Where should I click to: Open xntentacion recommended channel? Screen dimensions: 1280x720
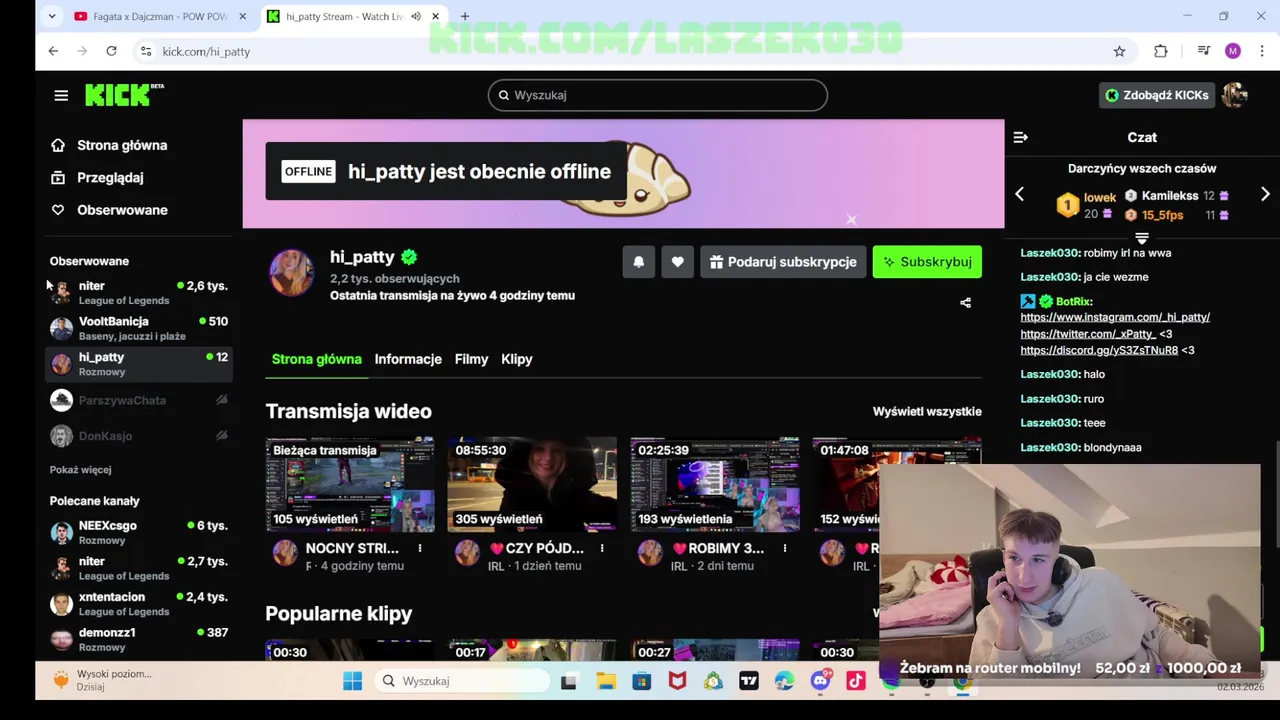pos(140,604)
